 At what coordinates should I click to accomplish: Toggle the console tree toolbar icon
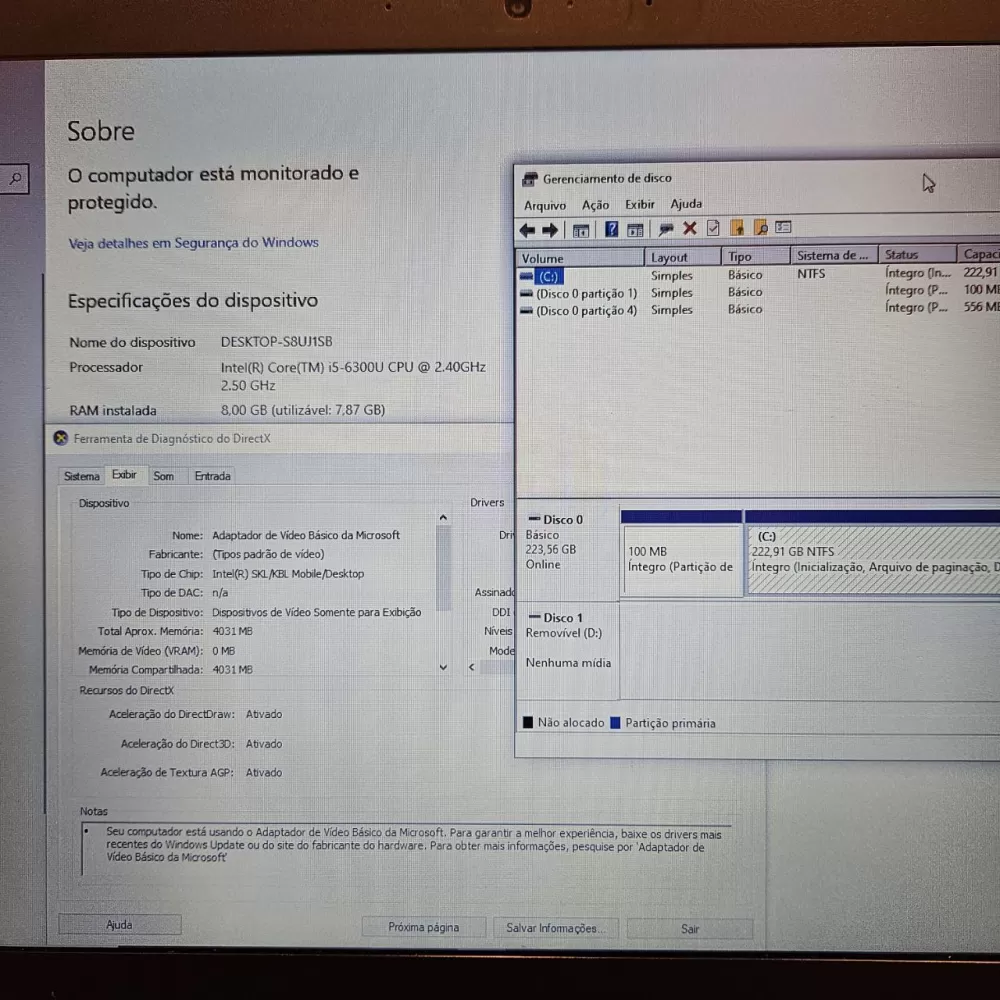tap(580, 230)
